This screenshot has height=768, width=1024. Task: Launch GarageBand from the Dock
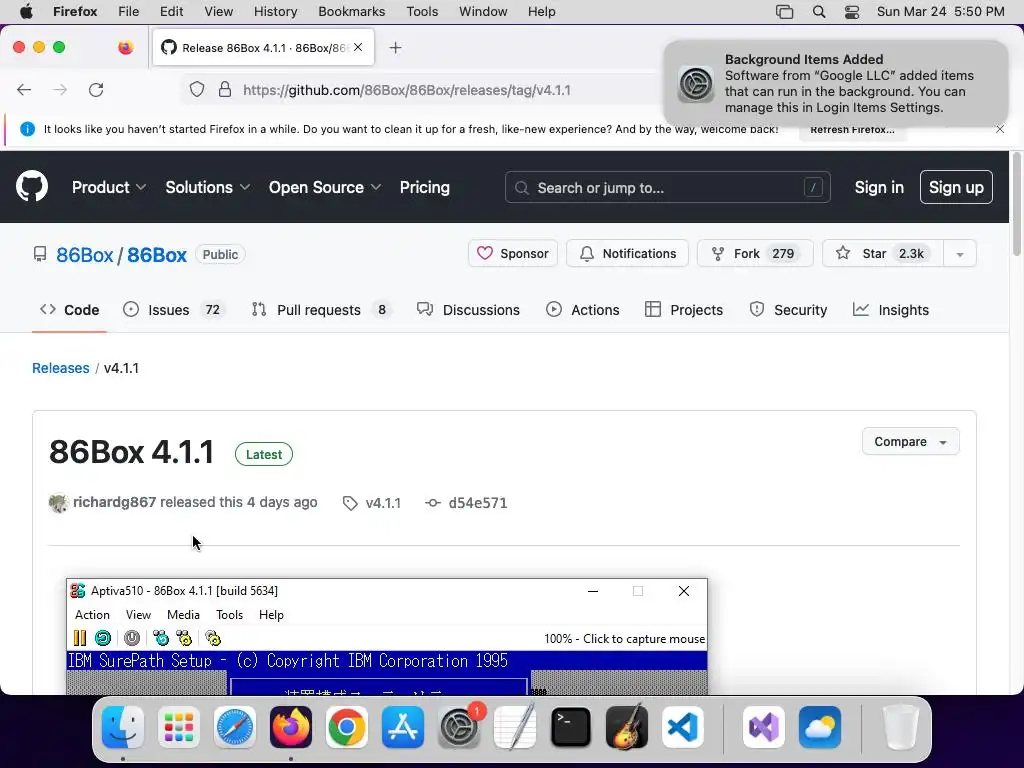pyautogui.click(x=627, y=727)
